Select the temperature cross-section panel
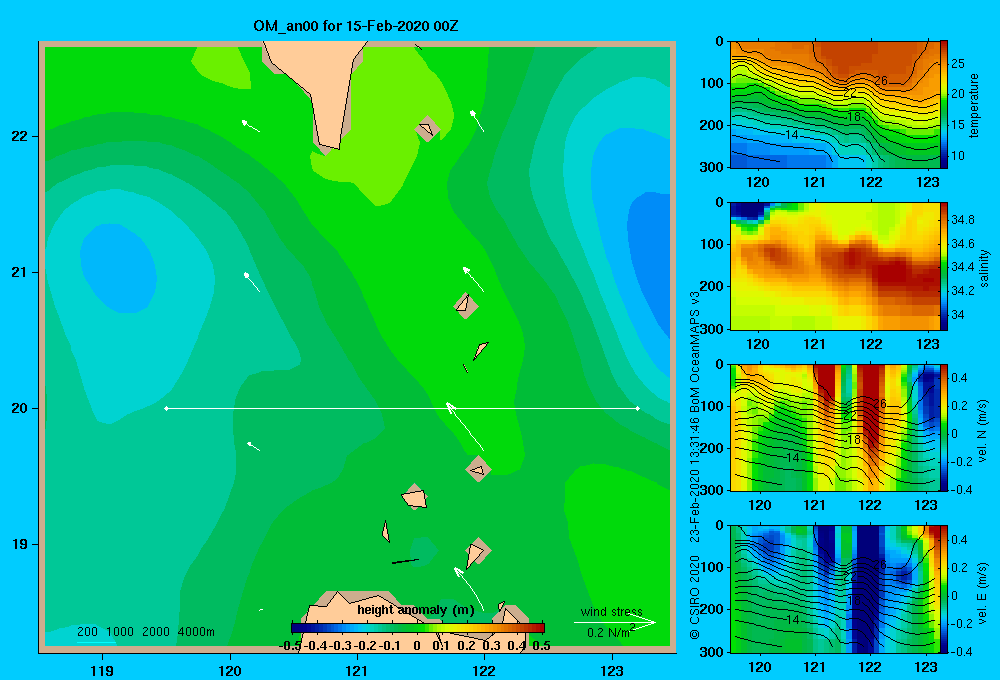The height and width of the screenshot is (680, 1000). [x=834, y=105]
